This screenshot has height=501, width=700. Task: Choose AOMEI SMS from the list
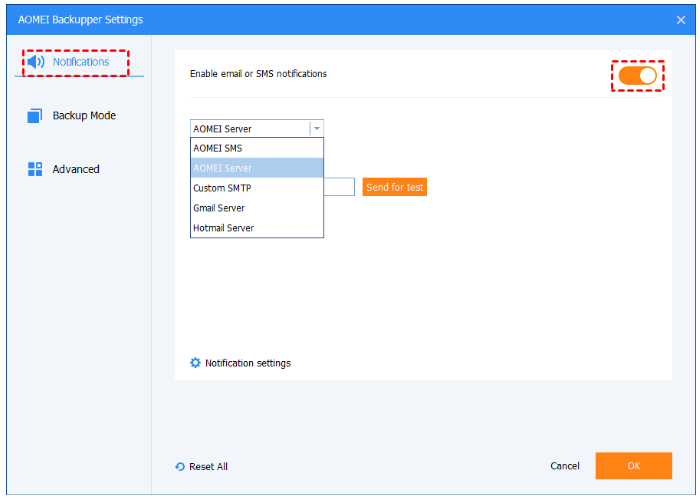[x=257, y=148]
